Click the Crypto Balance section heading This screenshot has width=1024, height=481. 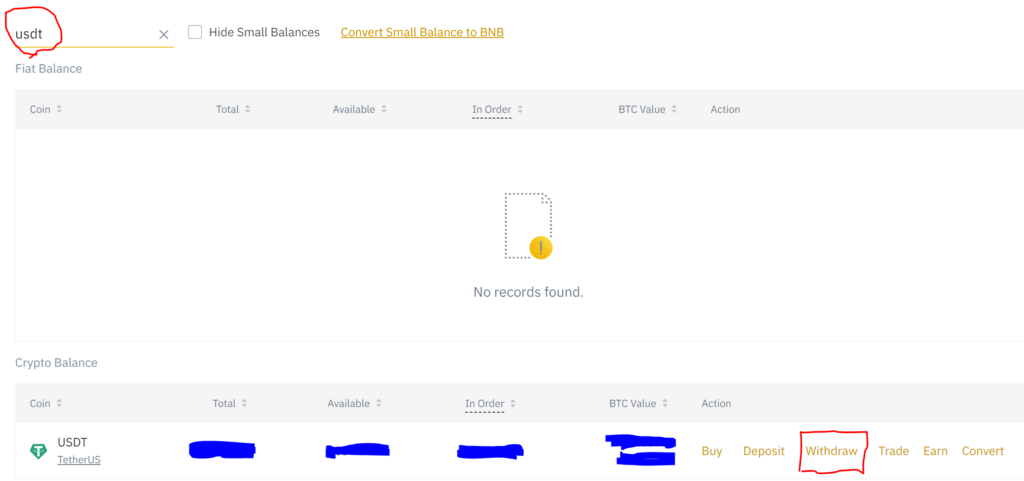(x=56, y=363)
